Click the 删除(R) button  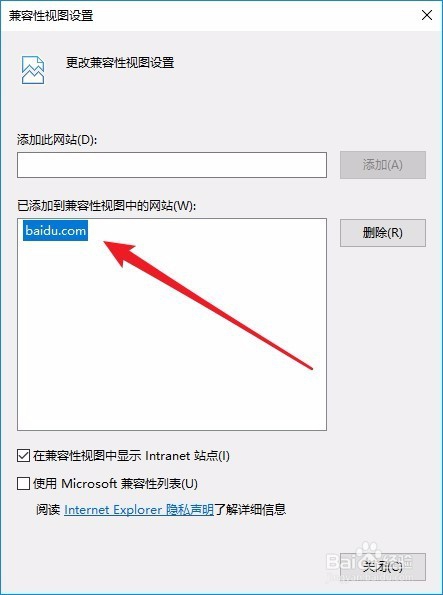click(383, 233)
